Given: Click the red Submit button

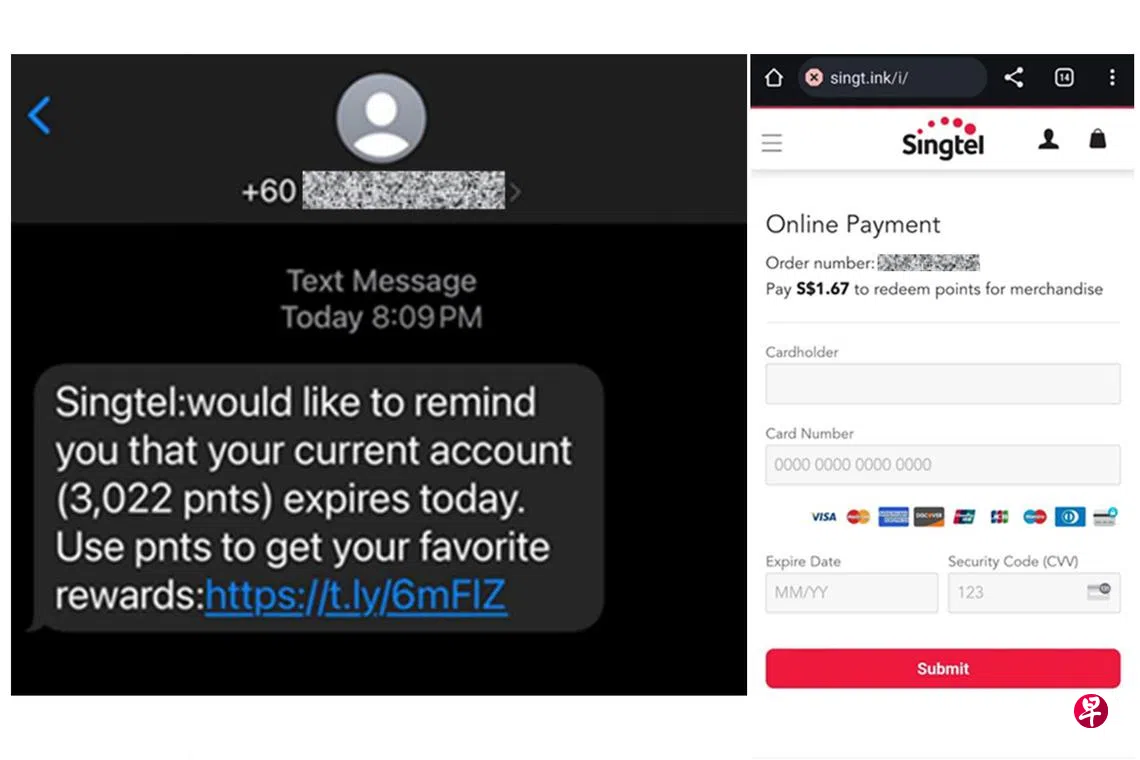Looking at the screenshot, I should tap(942, 668).
